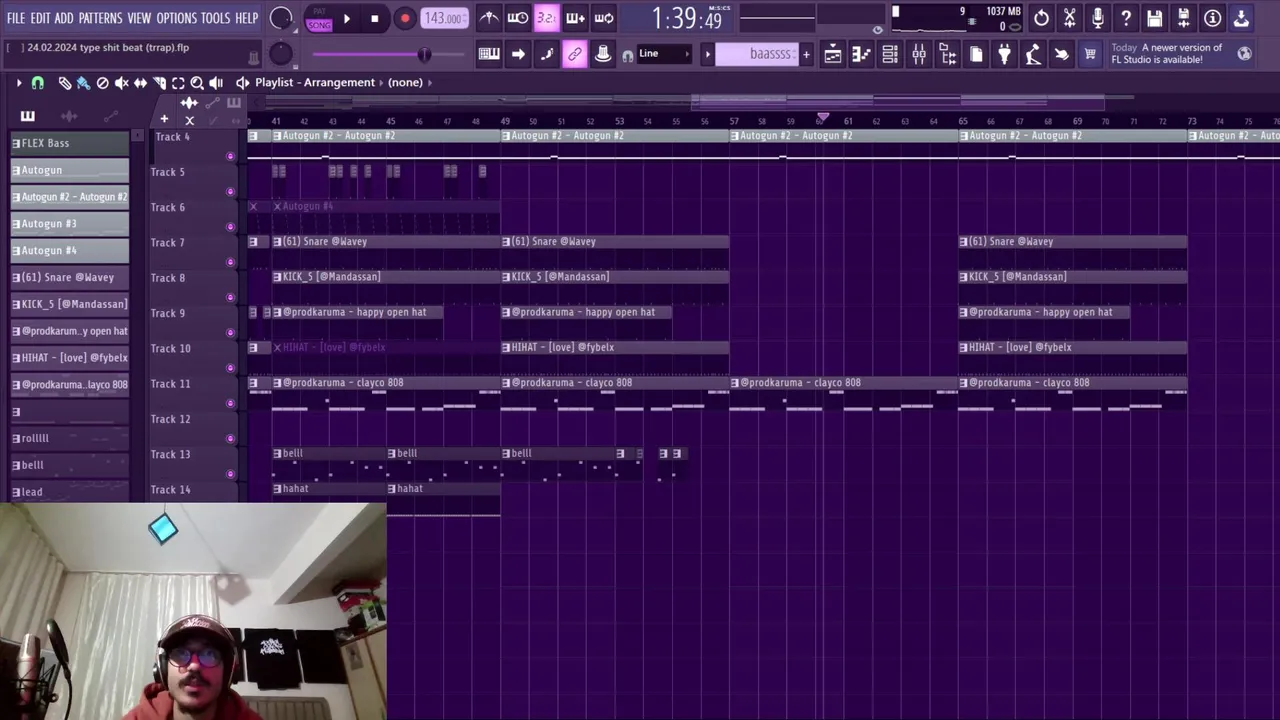Export project as audio file
1280x720 pixels.
(1184, 18)
